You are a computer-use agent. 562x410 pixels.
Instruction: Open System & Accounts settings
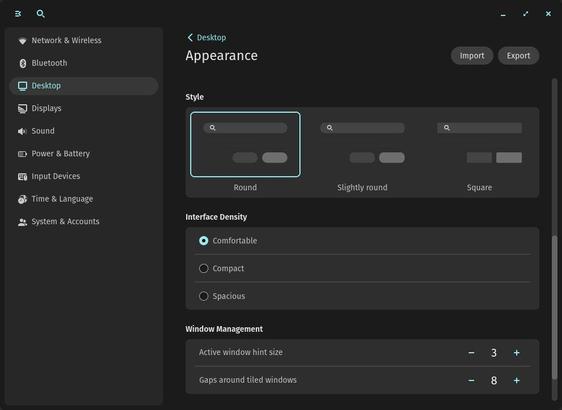[84, 221]
